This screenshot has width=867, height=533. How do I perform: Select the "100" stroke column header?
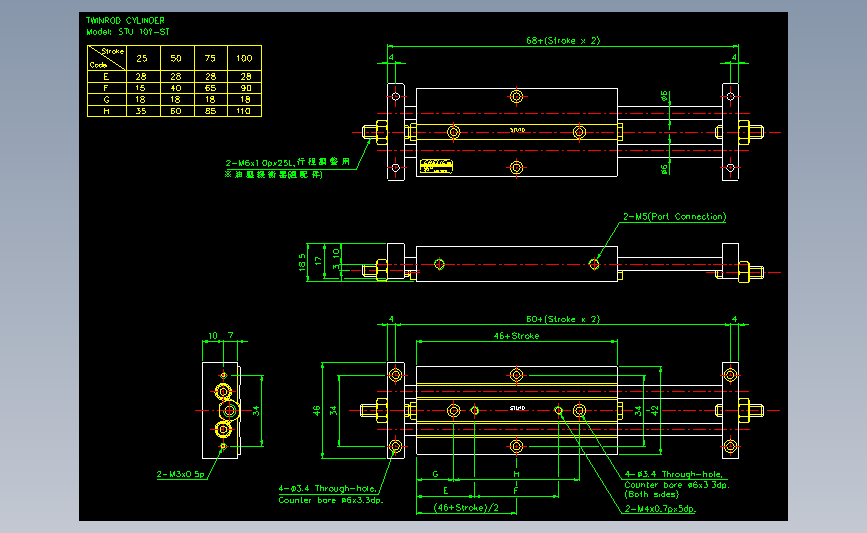(x=244, y=58)
